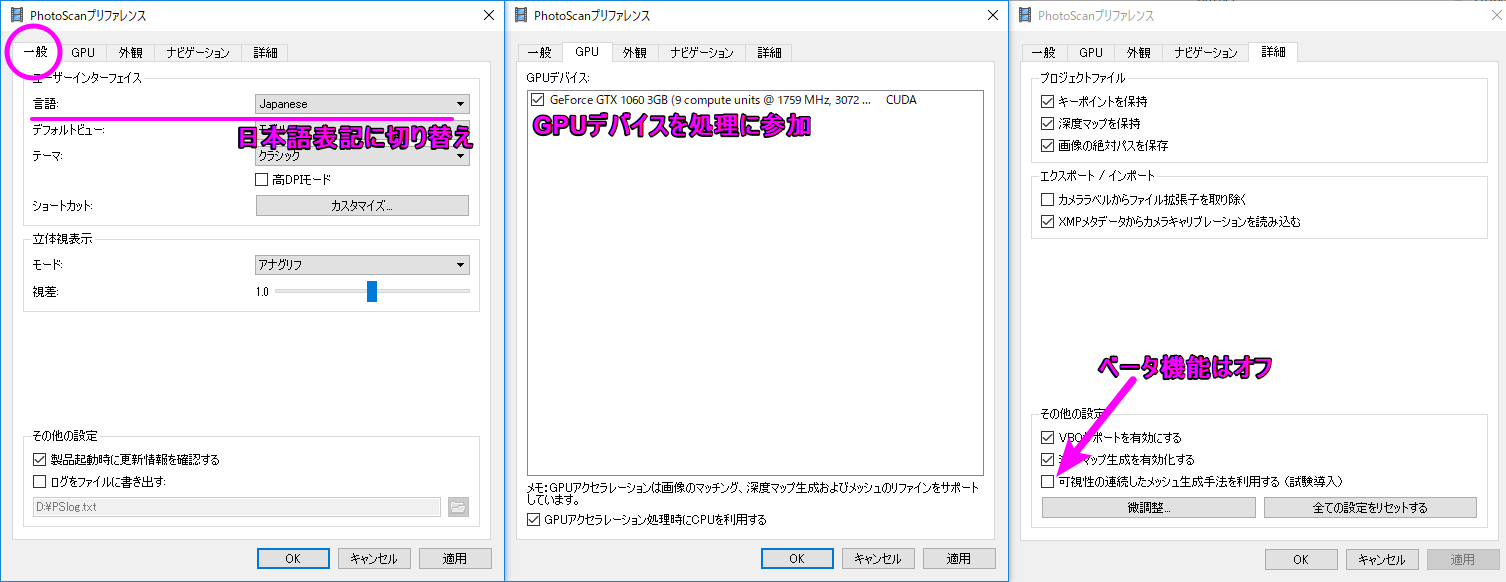Switch to 詳細 tab in the left dialog
This screenshot has height=582, width=1506.
click(x=265, y=53)
